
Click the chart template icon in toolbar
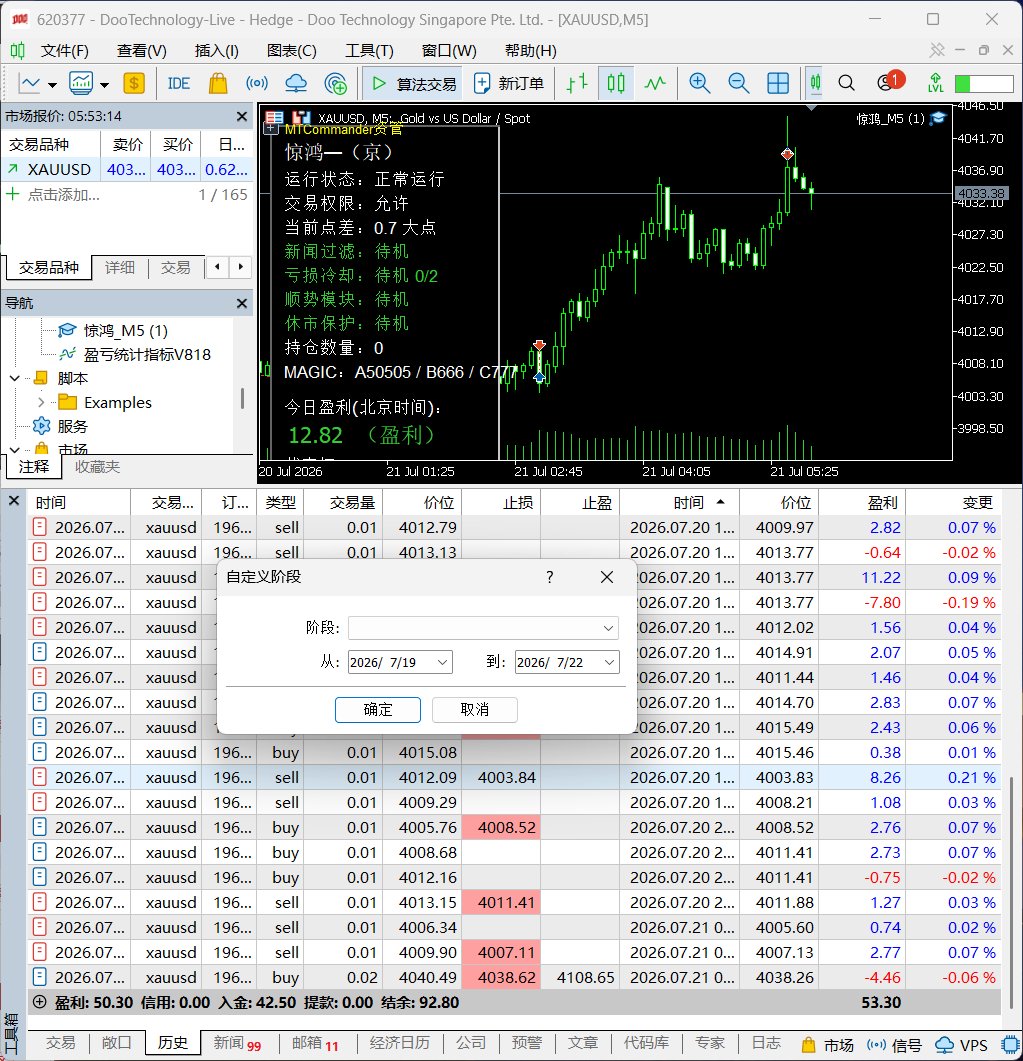81,83
